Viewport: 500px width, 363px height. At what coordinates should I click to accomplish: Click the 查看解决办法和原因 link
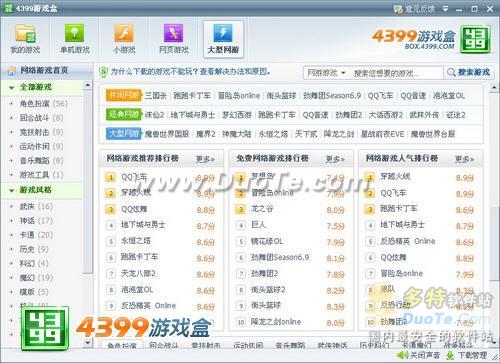pos(234,72)
